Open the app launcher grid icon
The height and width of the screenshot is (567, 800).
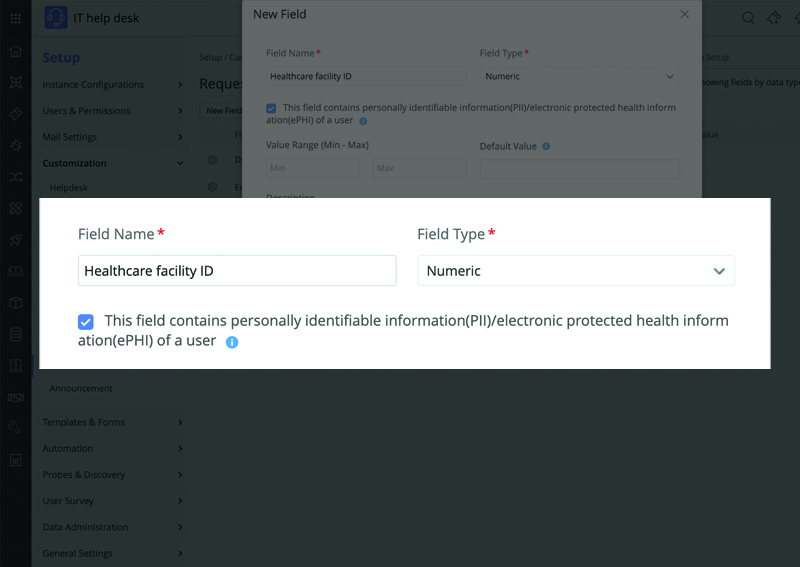[x=15, y=18]
